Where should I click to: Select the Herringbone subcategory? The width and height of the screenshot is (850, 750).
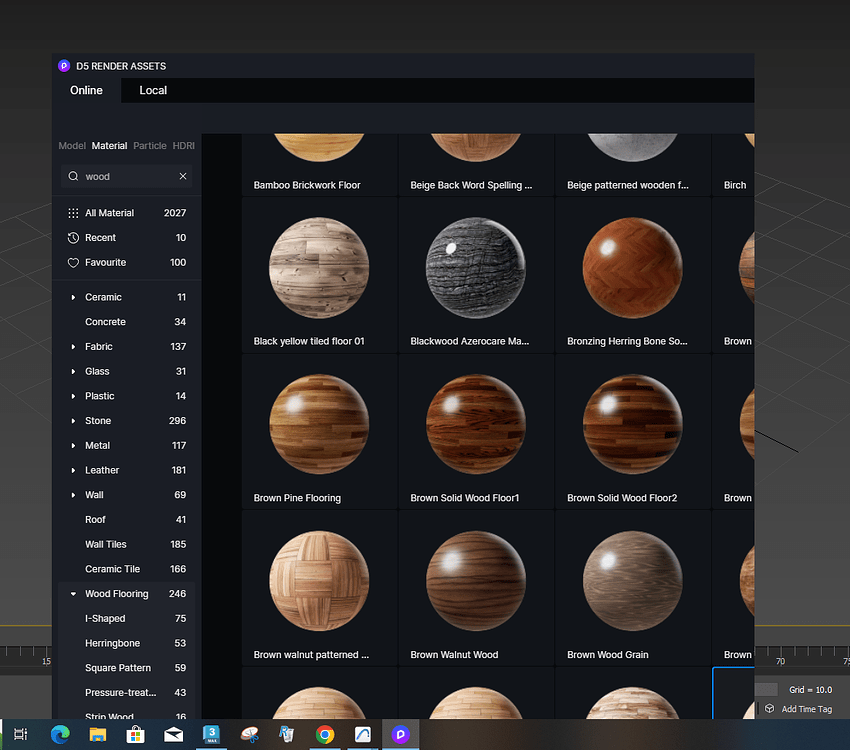[x=126, y=643]
